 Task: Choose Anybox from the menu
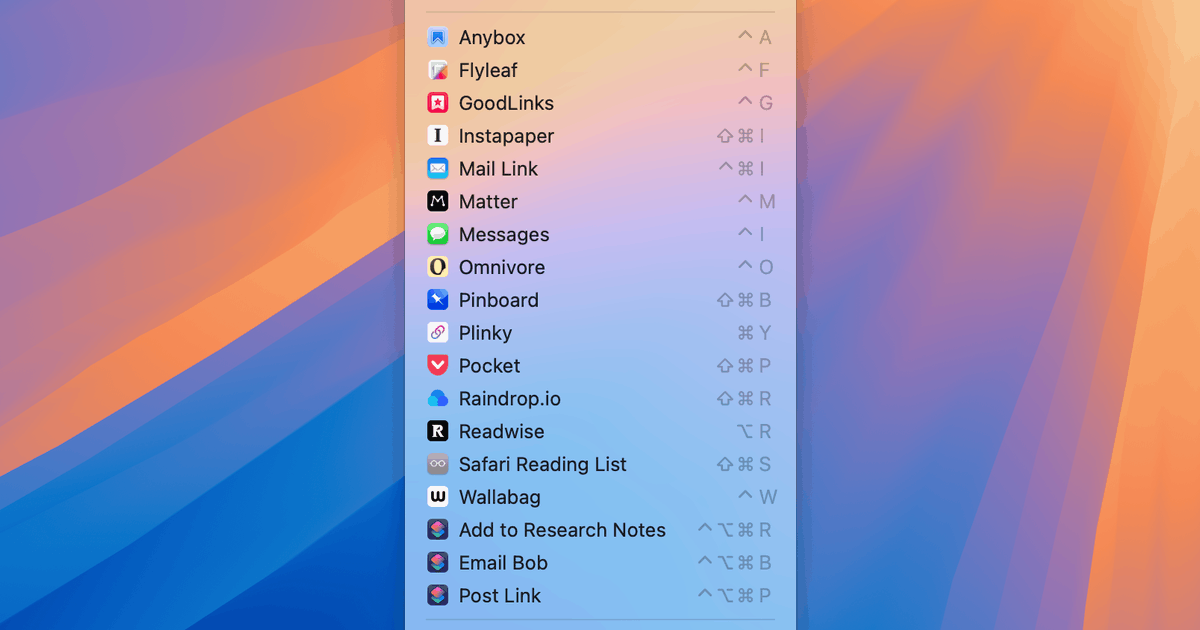coord(600,38)
